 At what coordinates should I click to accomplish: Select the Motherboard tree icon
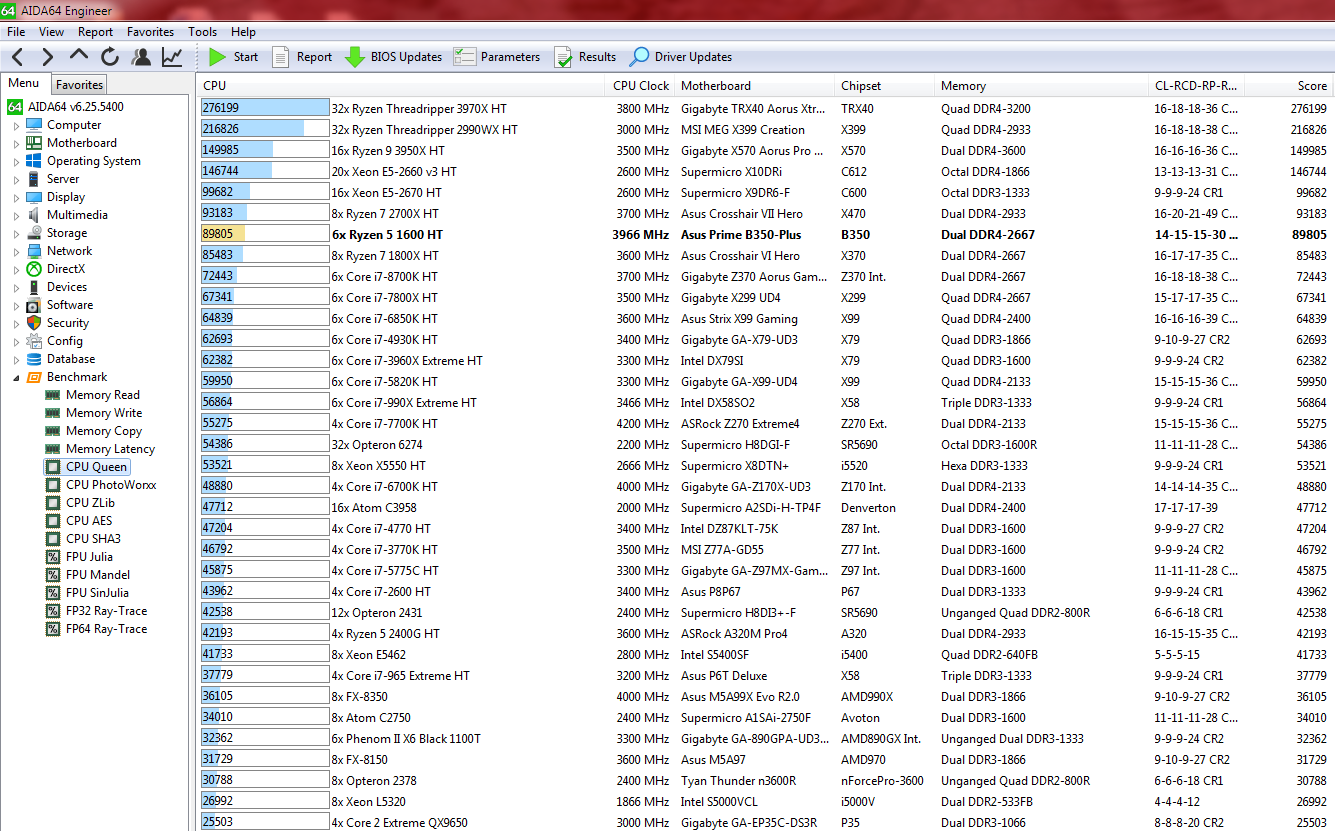pyautogui.click(x=34, y=143)
